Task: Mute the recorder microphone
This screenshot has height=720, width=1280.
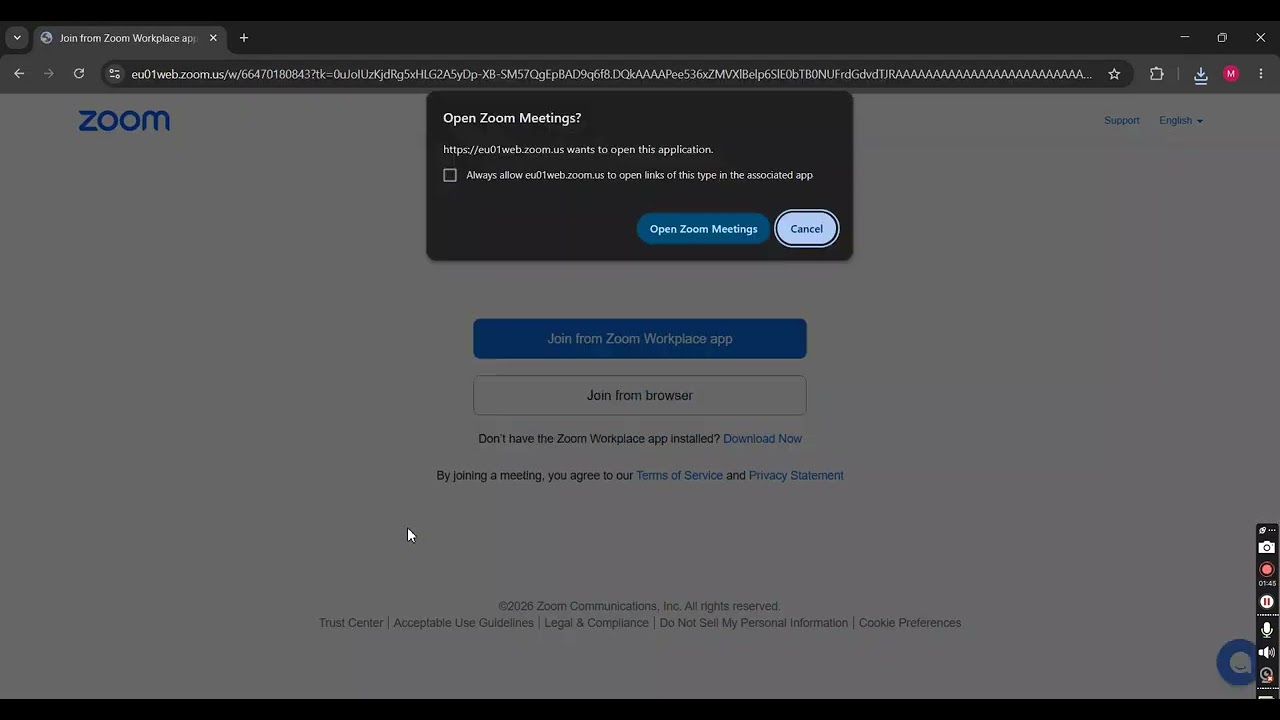Action: (1267, 629)
